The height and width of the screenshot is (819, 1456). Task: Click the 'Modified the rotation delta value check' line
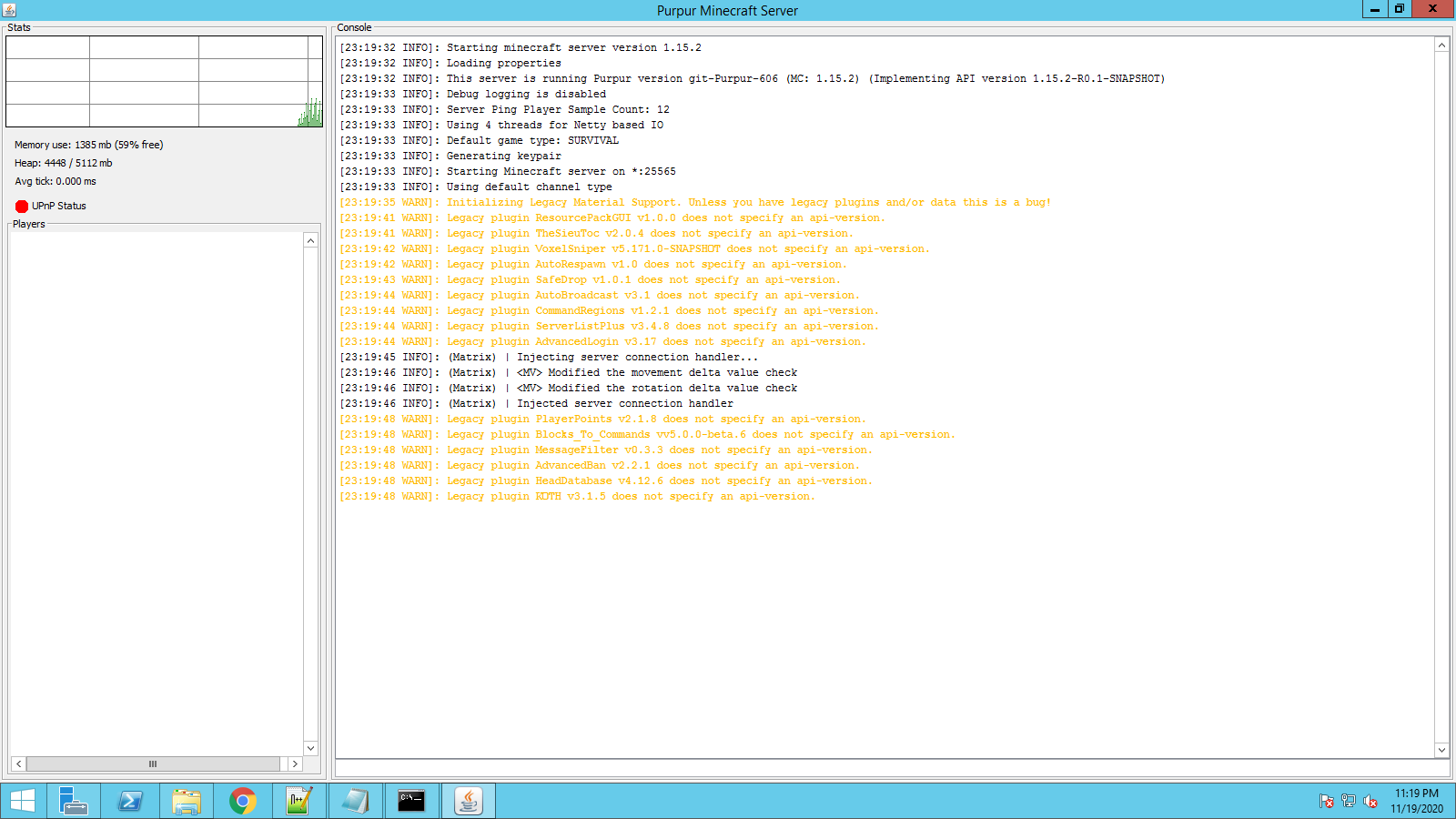[x=569, y=388]
